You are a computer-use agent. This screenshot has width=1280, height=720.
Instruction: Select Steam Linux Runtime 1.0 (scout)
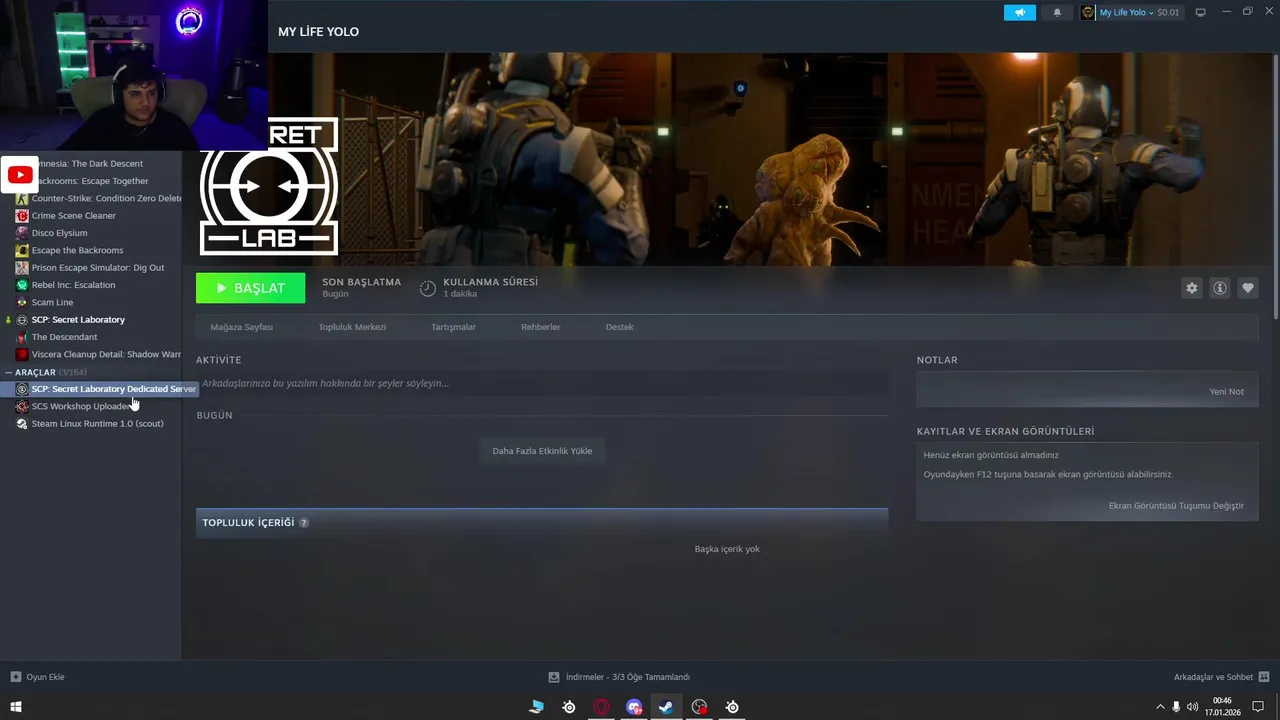[x=98, y=424]
